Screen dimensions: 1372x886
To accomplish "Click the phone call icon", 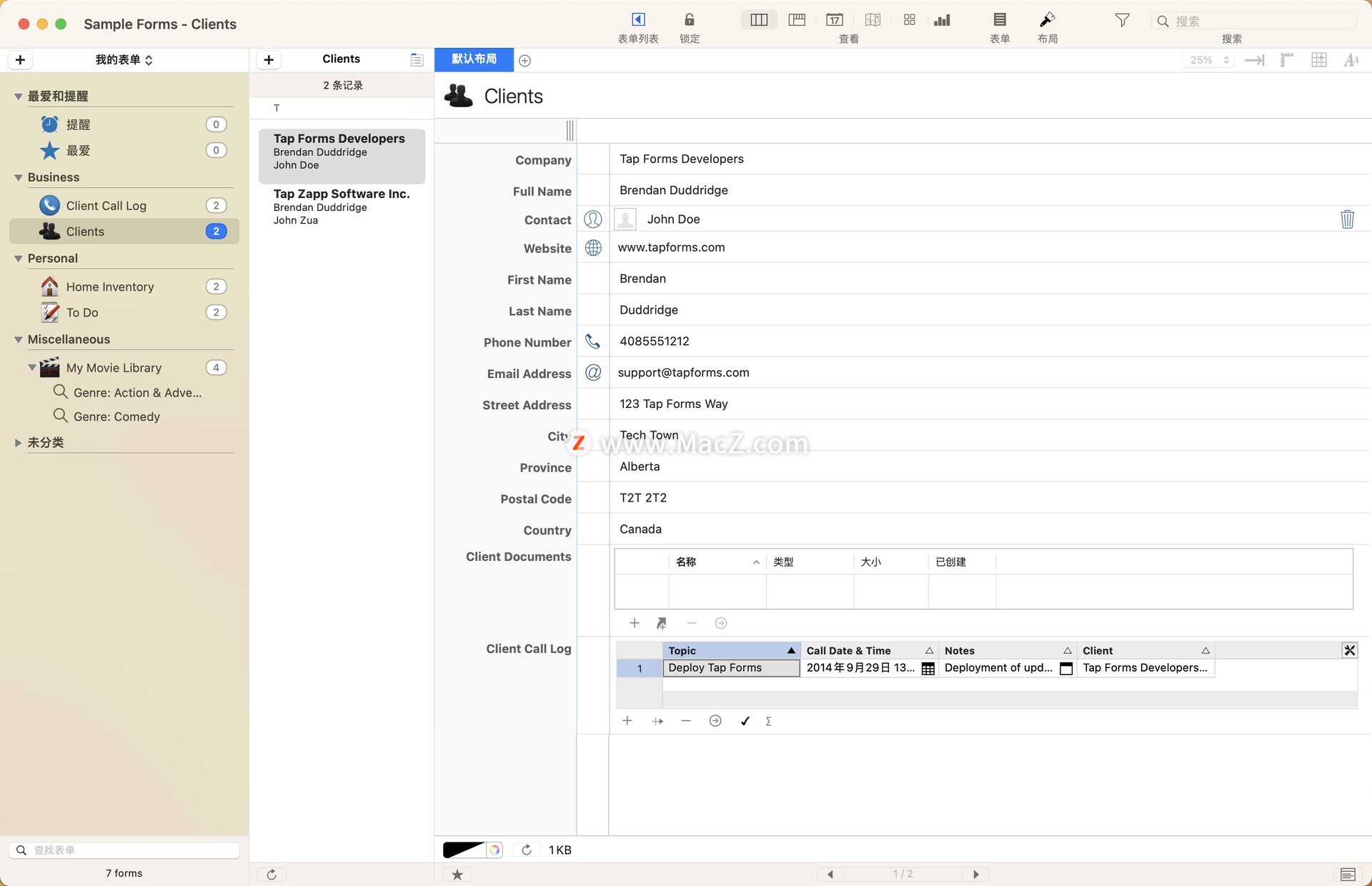I will click(x=593, y=342).
